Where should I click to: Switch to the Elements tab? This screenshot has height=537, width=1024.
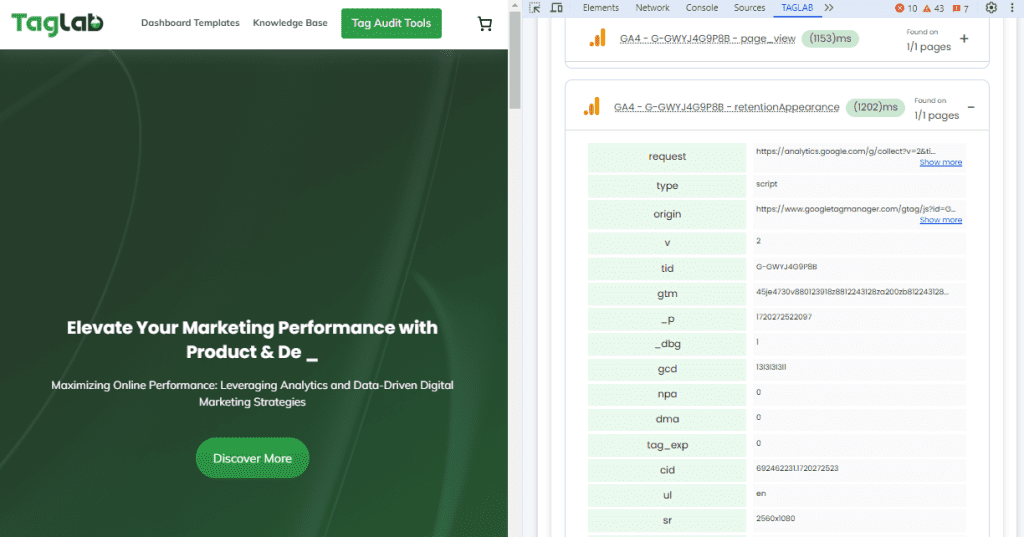pos(601,8)
